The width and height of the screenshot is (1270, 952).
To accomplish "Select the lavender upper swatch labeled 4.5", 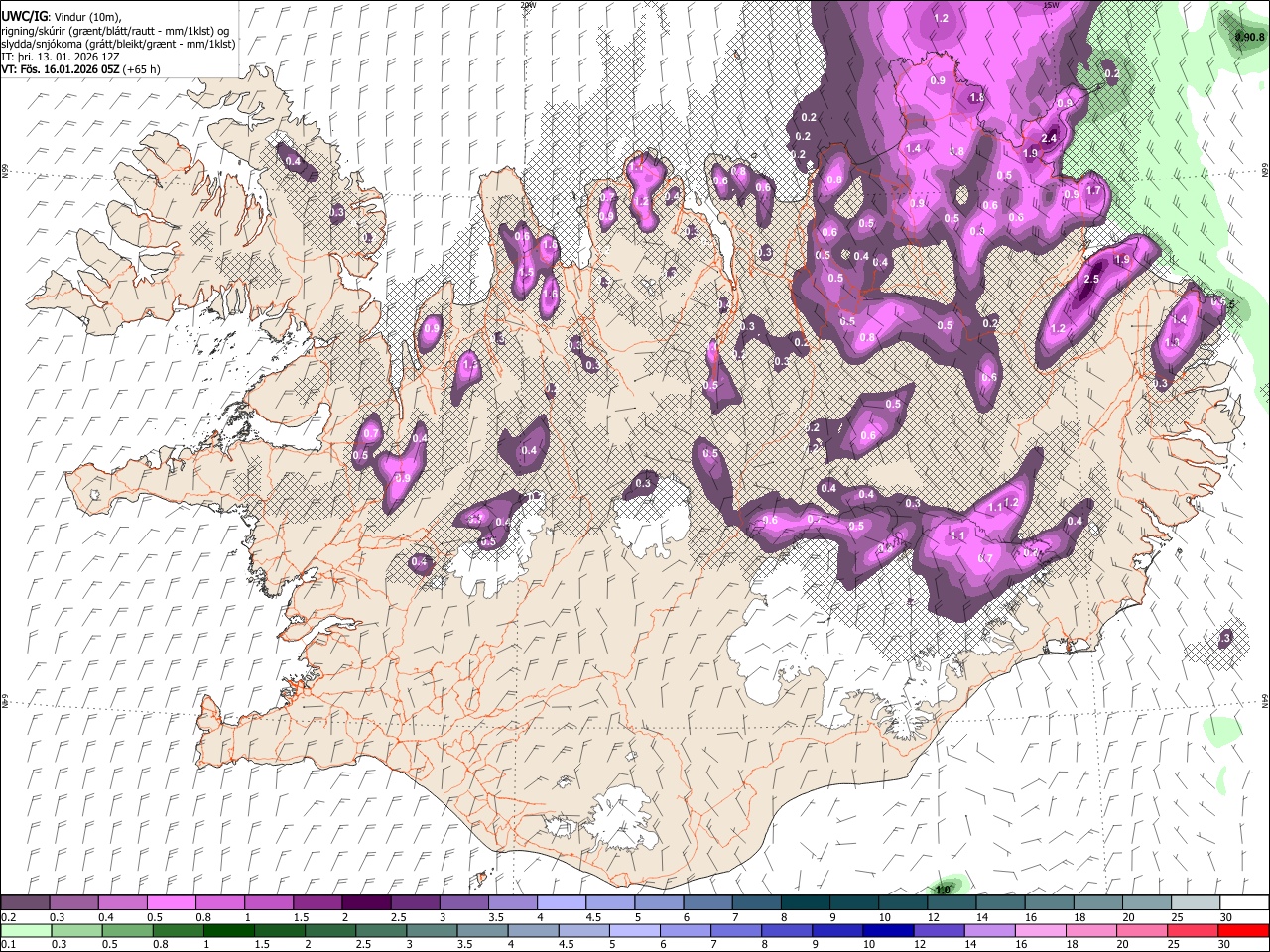I will [609, 903].
